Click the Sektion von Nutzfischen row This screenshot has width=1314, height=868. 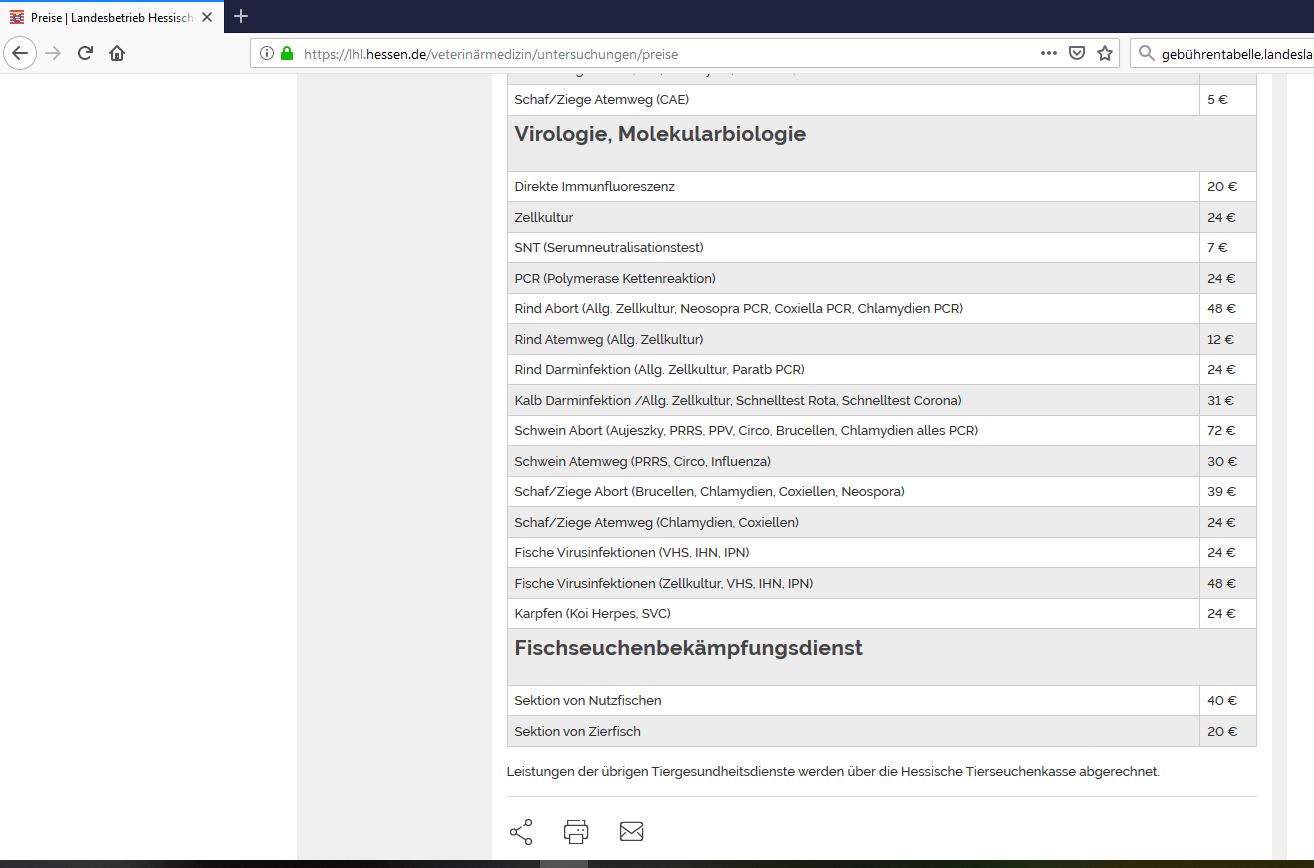pyautogui.click(x=588, y=701)
